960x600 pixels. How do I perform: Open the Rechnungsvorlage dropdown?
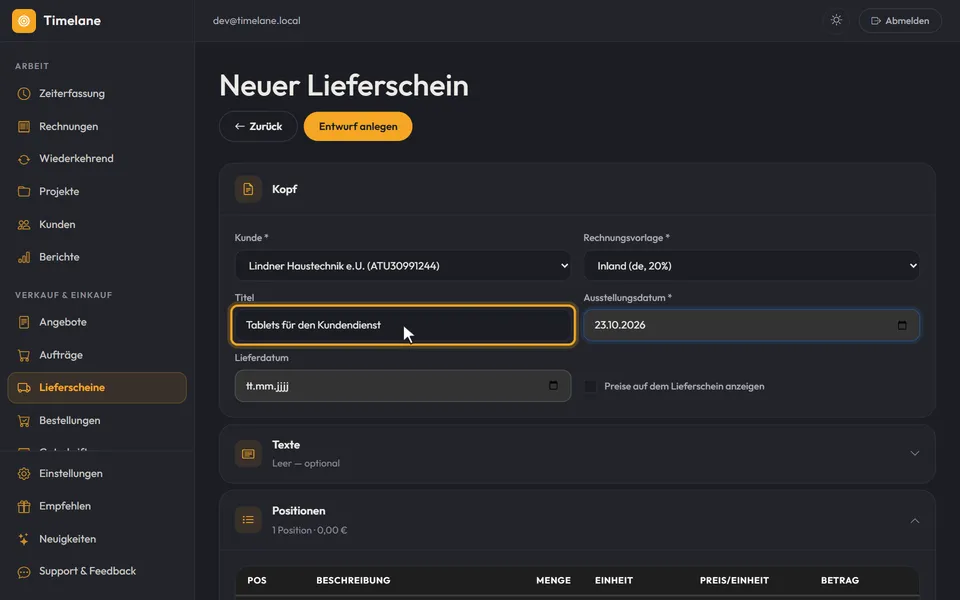coord(751,266)
